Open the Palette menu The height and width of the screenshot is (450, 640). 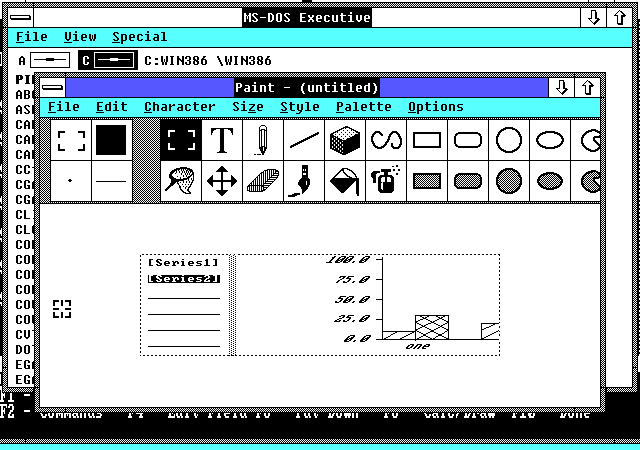tap(364, 107)
